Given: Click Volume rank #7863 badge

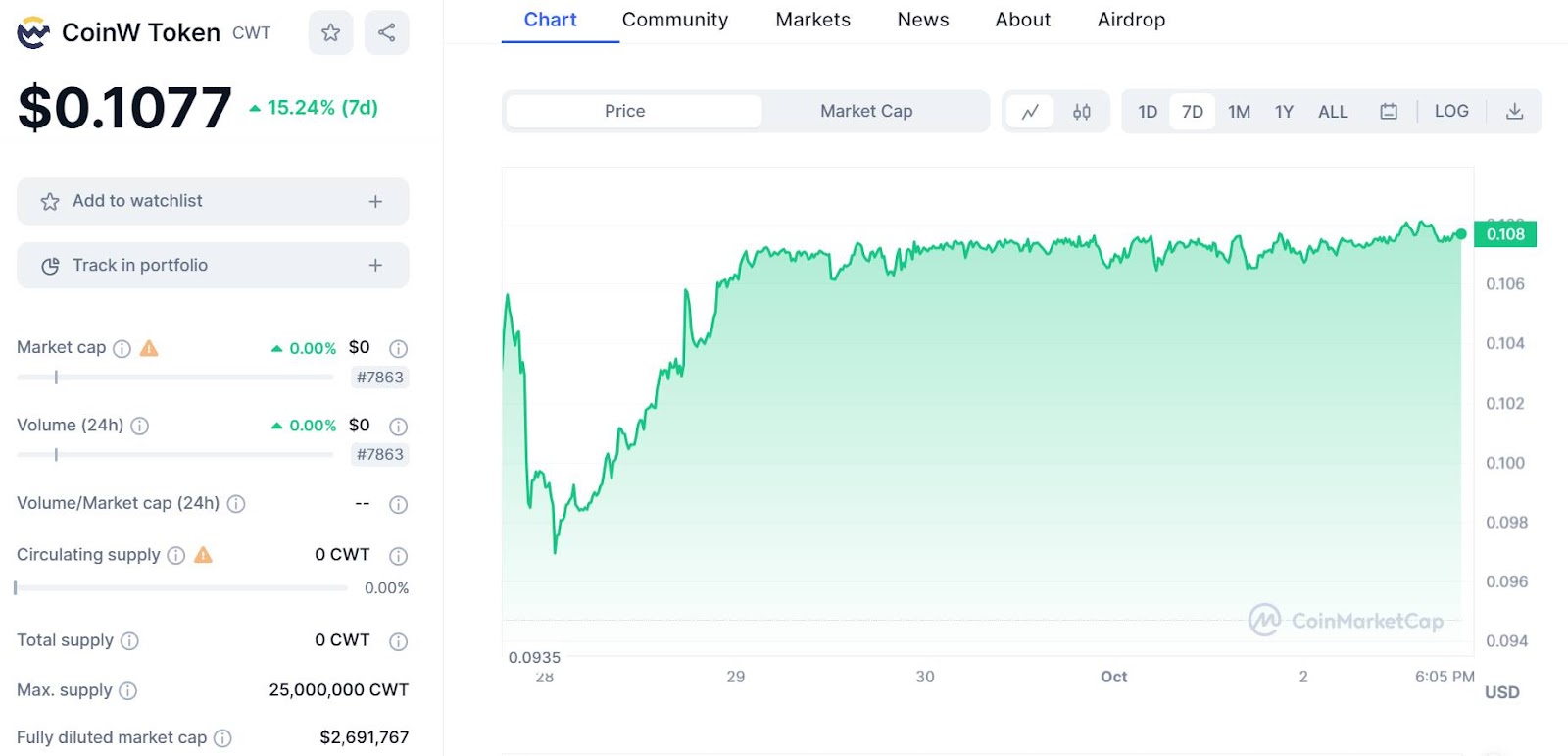Looking at the screenshot, I should coord(380,455).
